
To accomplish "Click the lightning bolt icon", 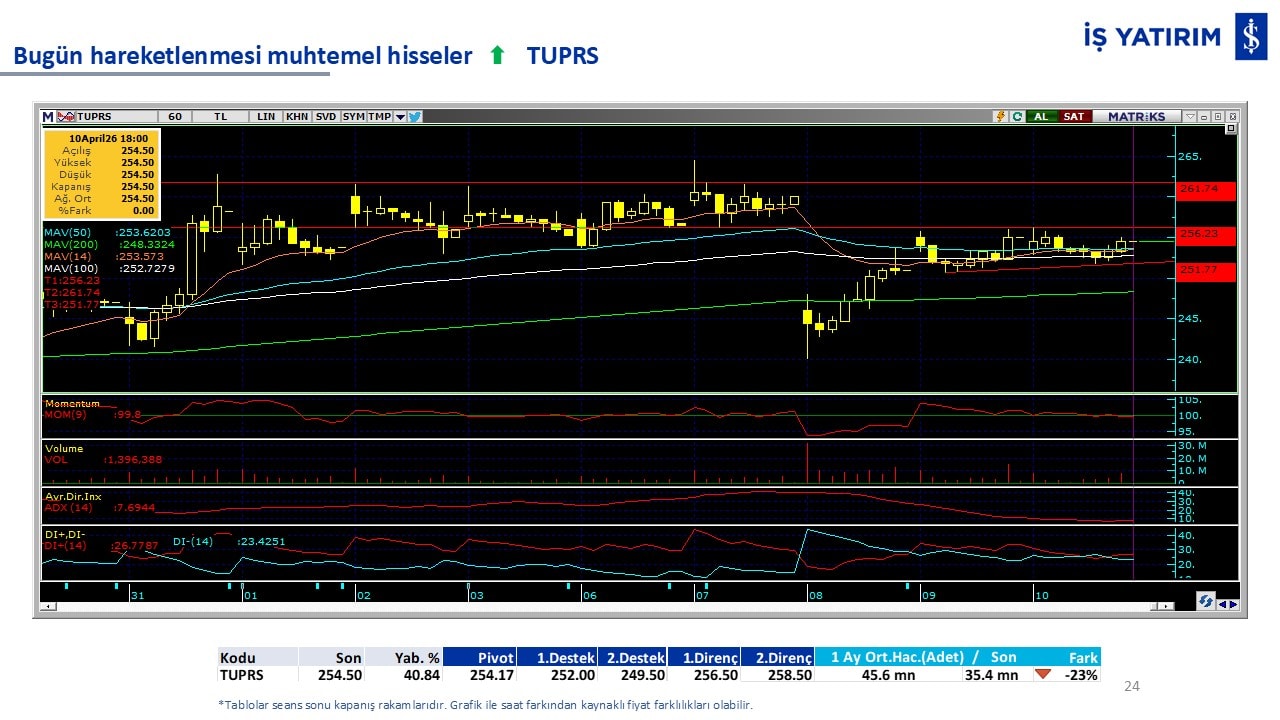I will (x=1000, y=116).
